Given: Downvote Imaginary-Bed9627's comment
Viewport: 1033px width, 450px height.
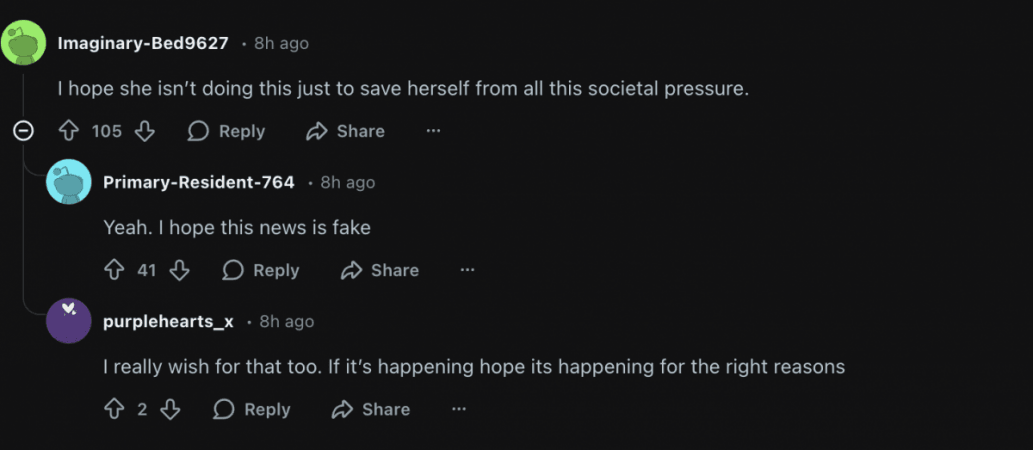Looking at the screenshot, I should [x=144, y=131].
